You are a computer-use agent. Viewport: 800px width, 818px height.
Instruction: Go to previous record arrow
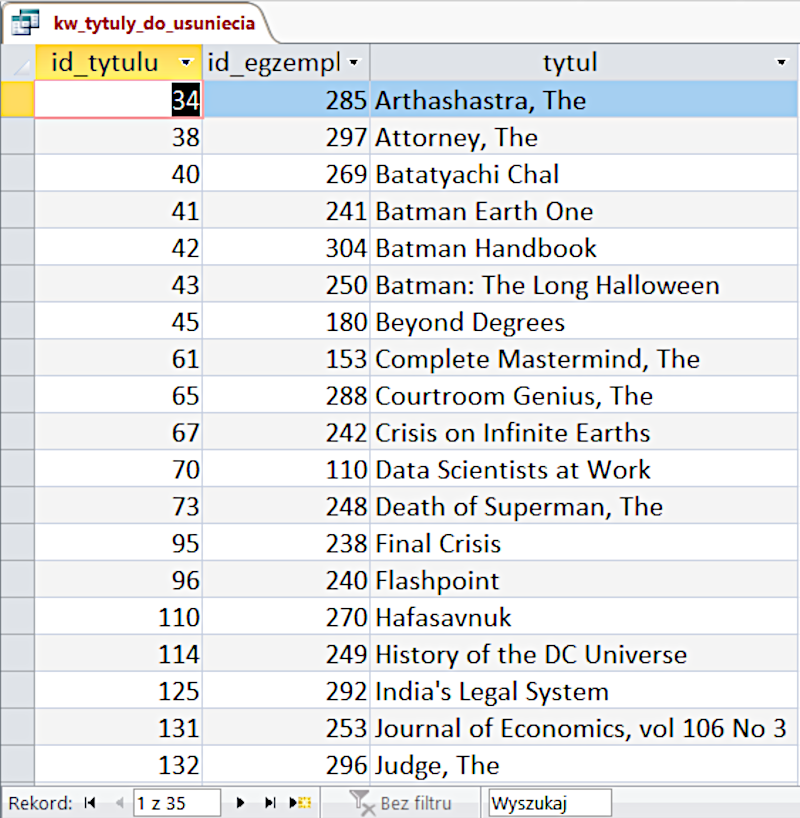[119, 802]
